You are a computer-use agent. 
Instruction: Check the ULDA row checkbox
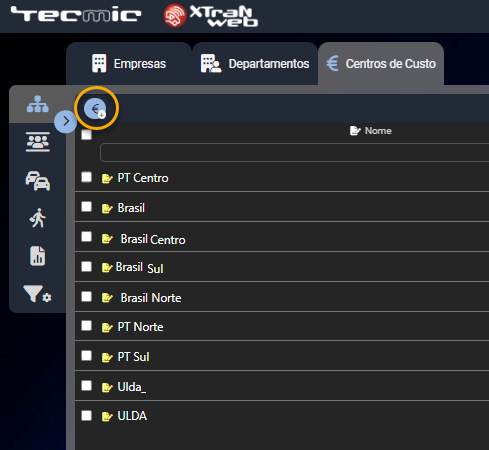(87, 415)
